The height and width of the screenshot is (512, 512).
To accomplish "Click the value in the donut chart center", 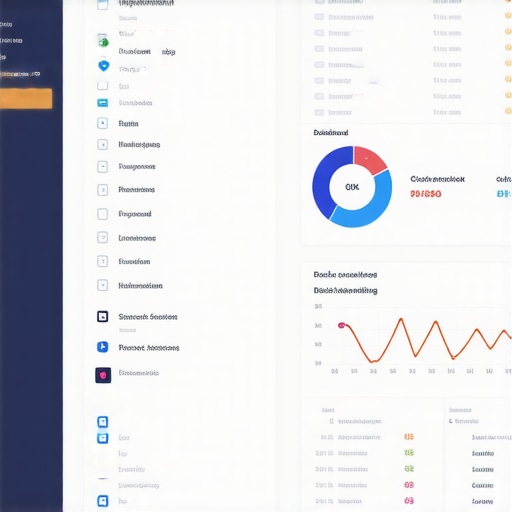I will point(352,187).
